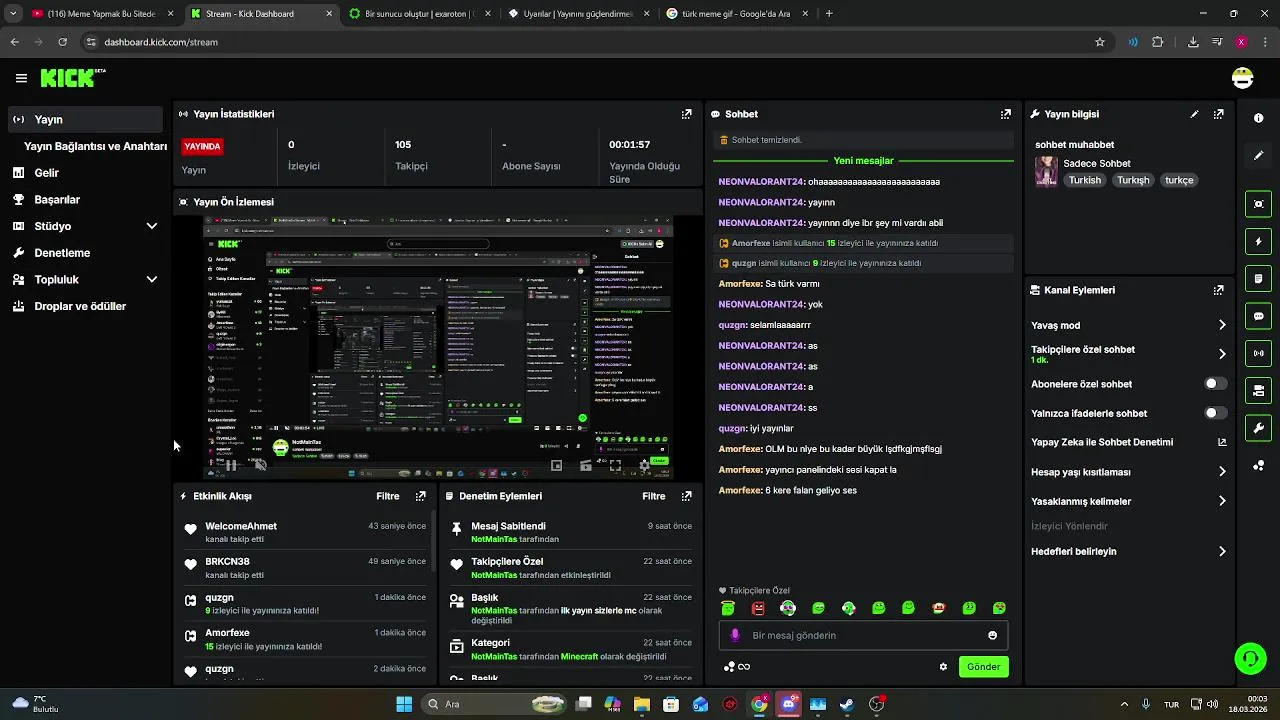The image size is (1280, 720).
Task: Edit stream info with the Yayın bilgisi pencil
Action: [1194, 114]
